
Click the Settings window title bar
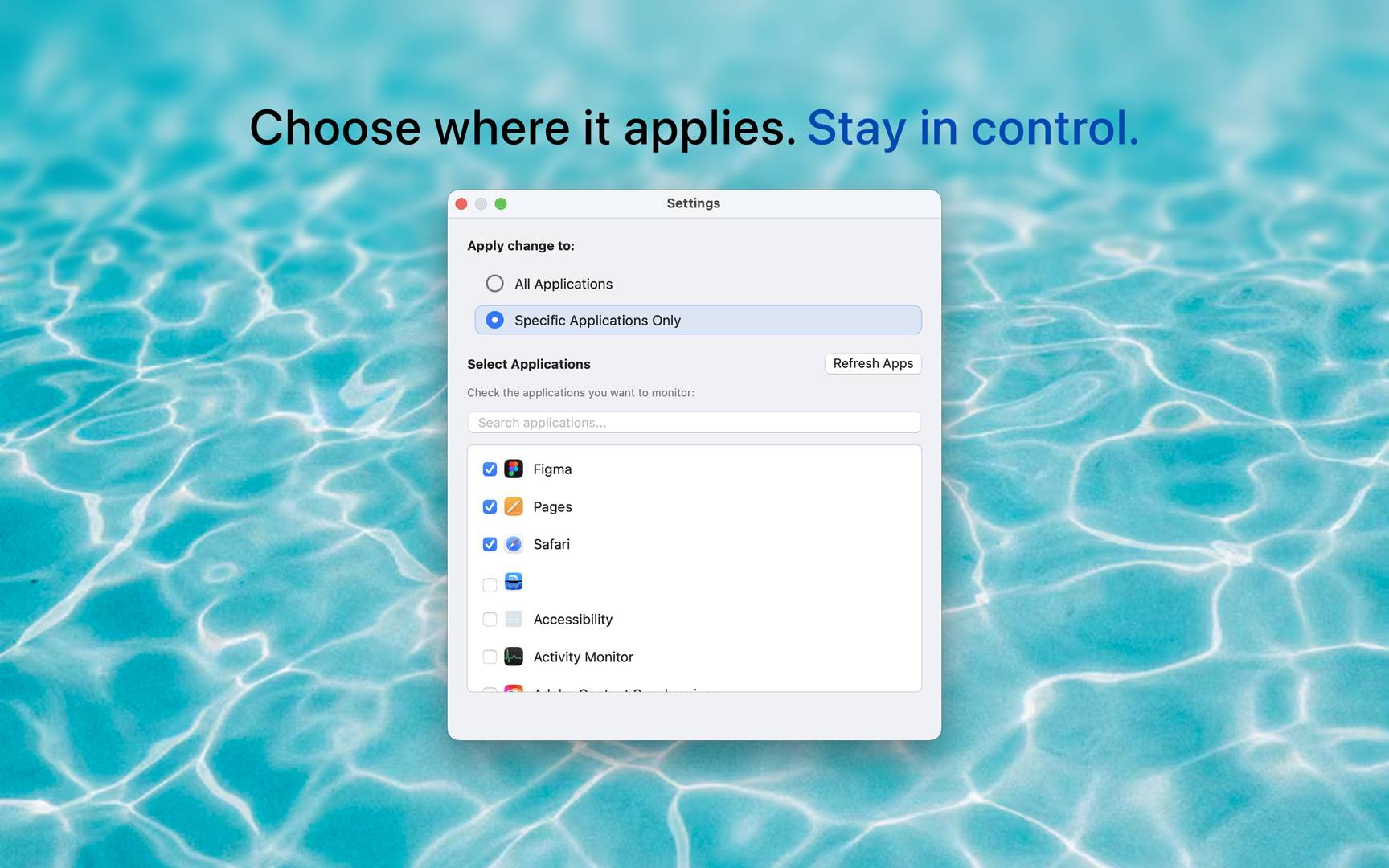693,203
